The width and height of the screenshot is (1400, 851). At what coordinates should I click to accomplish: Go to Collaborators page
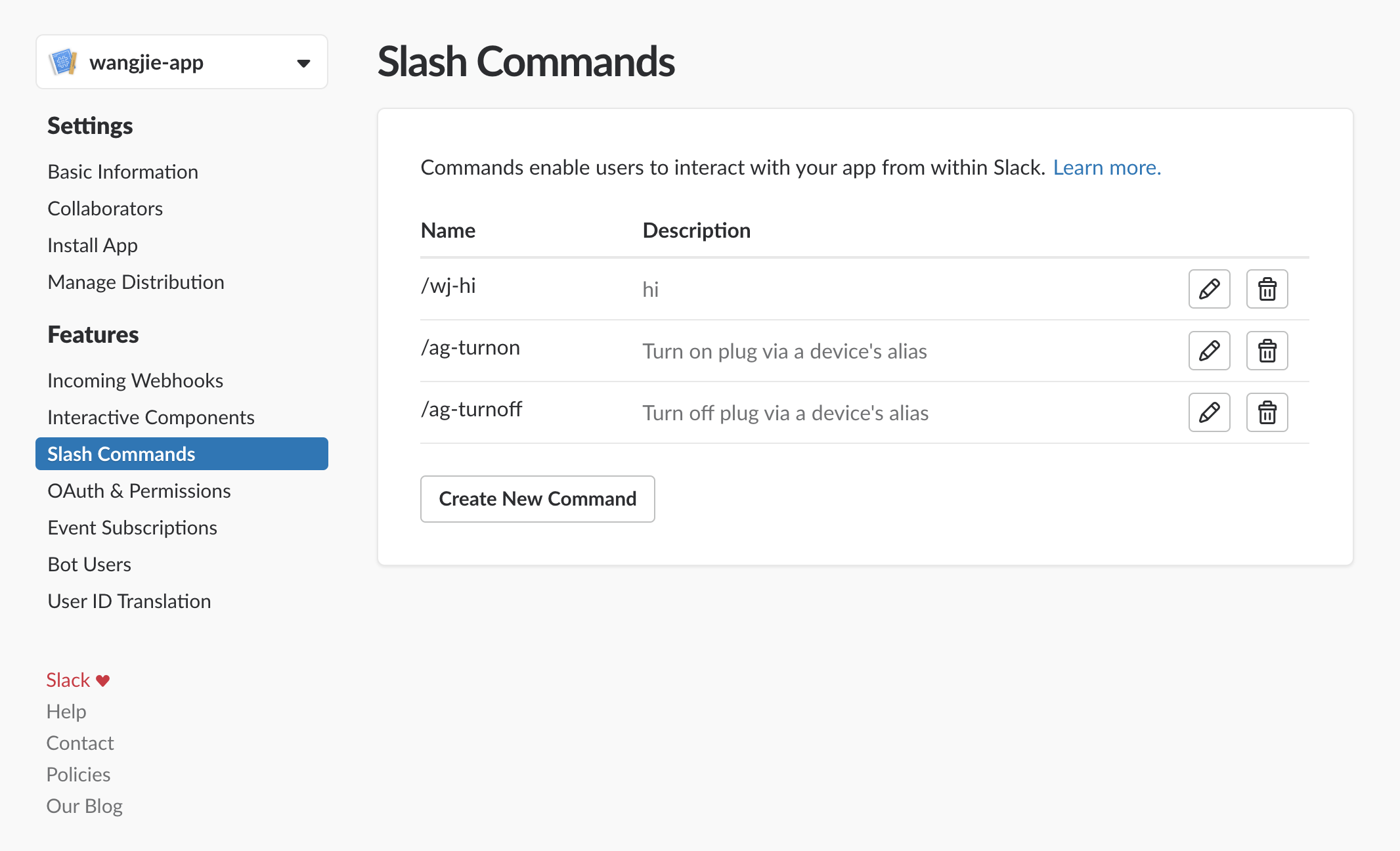105,209
